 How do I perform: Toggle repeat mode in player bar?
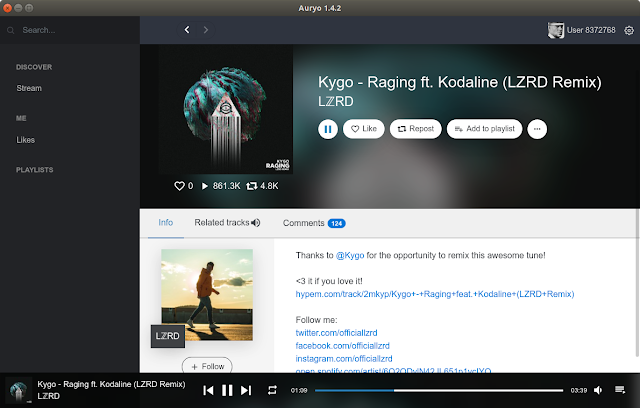coord(272,390)
